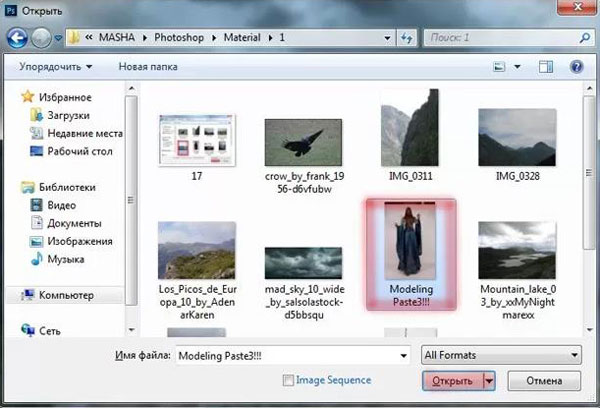The height and width of the screenshot is (408, 600).
Task: Click the refresh button next to address bar
Action: tap(406, 38)
